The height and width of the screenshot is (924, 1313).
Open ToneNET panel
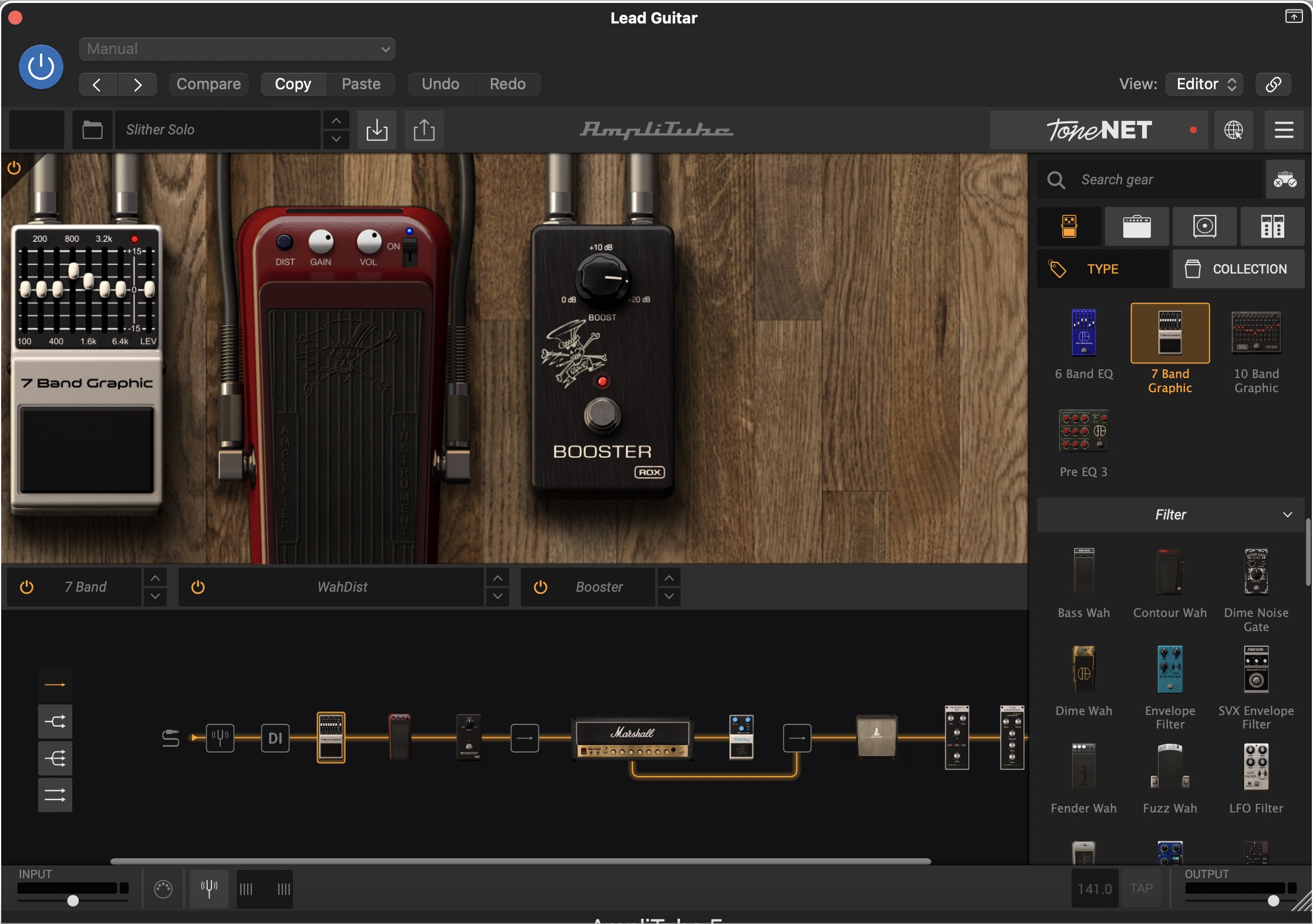point(1099,130)
